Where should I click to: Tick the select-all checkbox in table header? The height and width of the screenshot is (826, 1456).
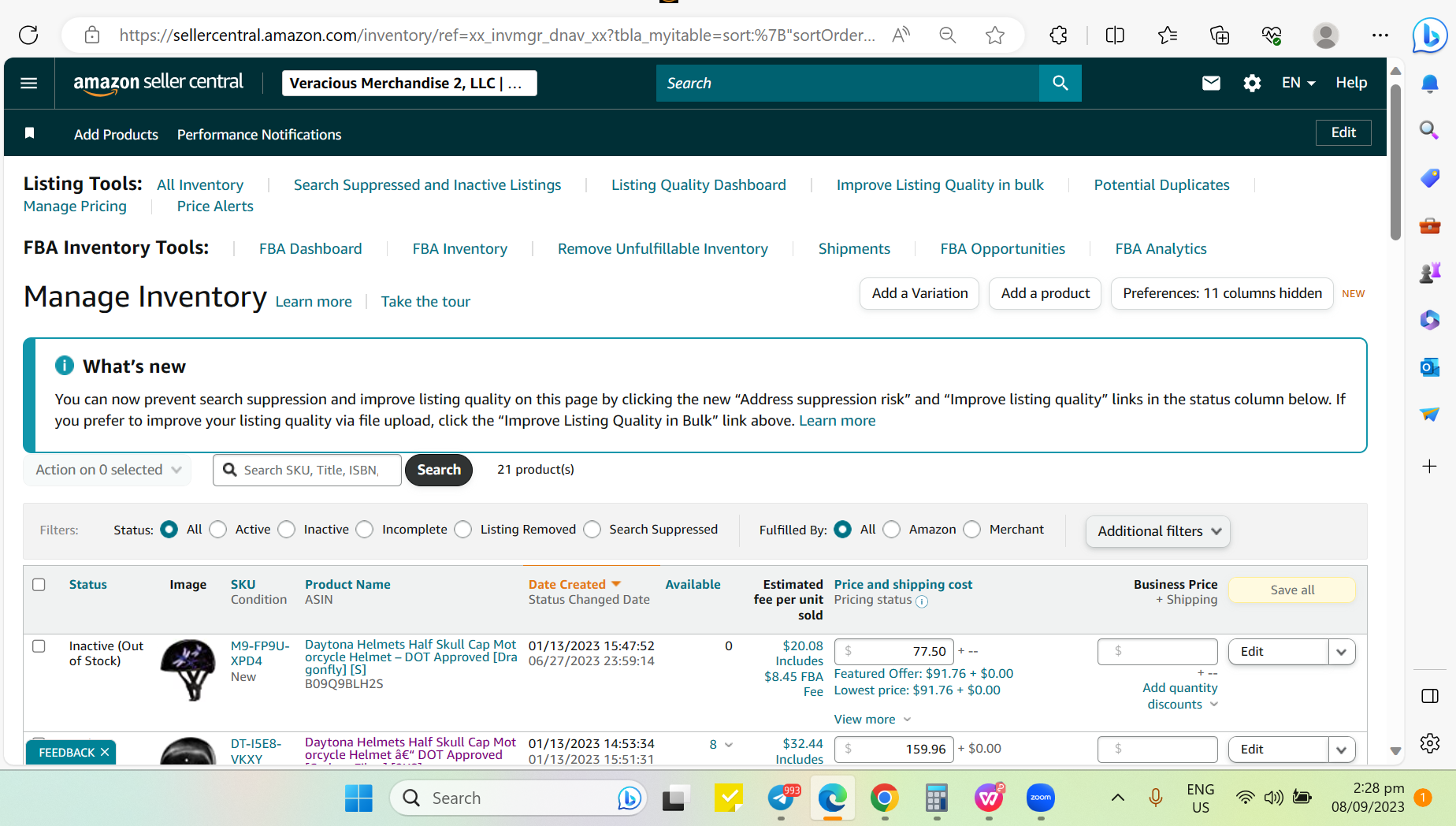[39, 585]
